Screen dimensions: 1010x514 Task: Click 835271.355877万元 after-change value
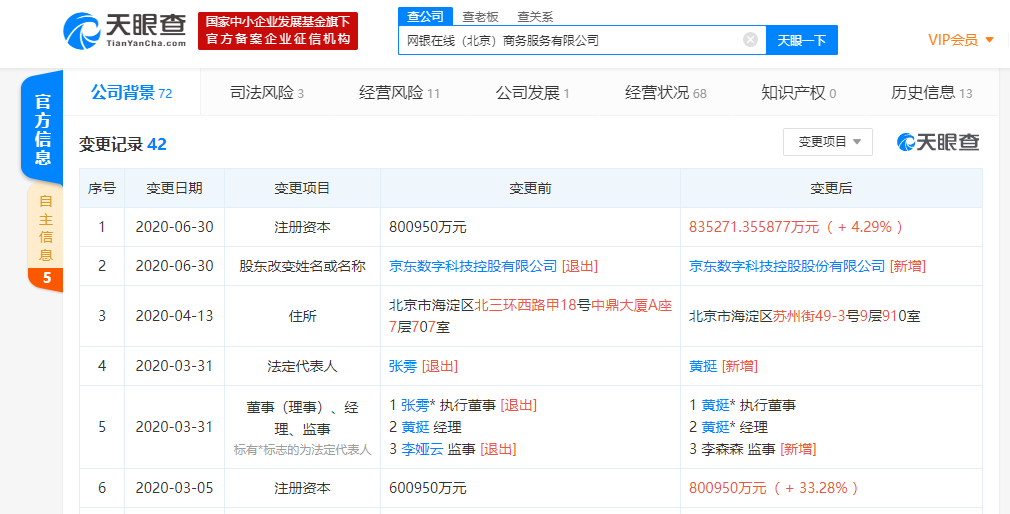click(796, 227)
